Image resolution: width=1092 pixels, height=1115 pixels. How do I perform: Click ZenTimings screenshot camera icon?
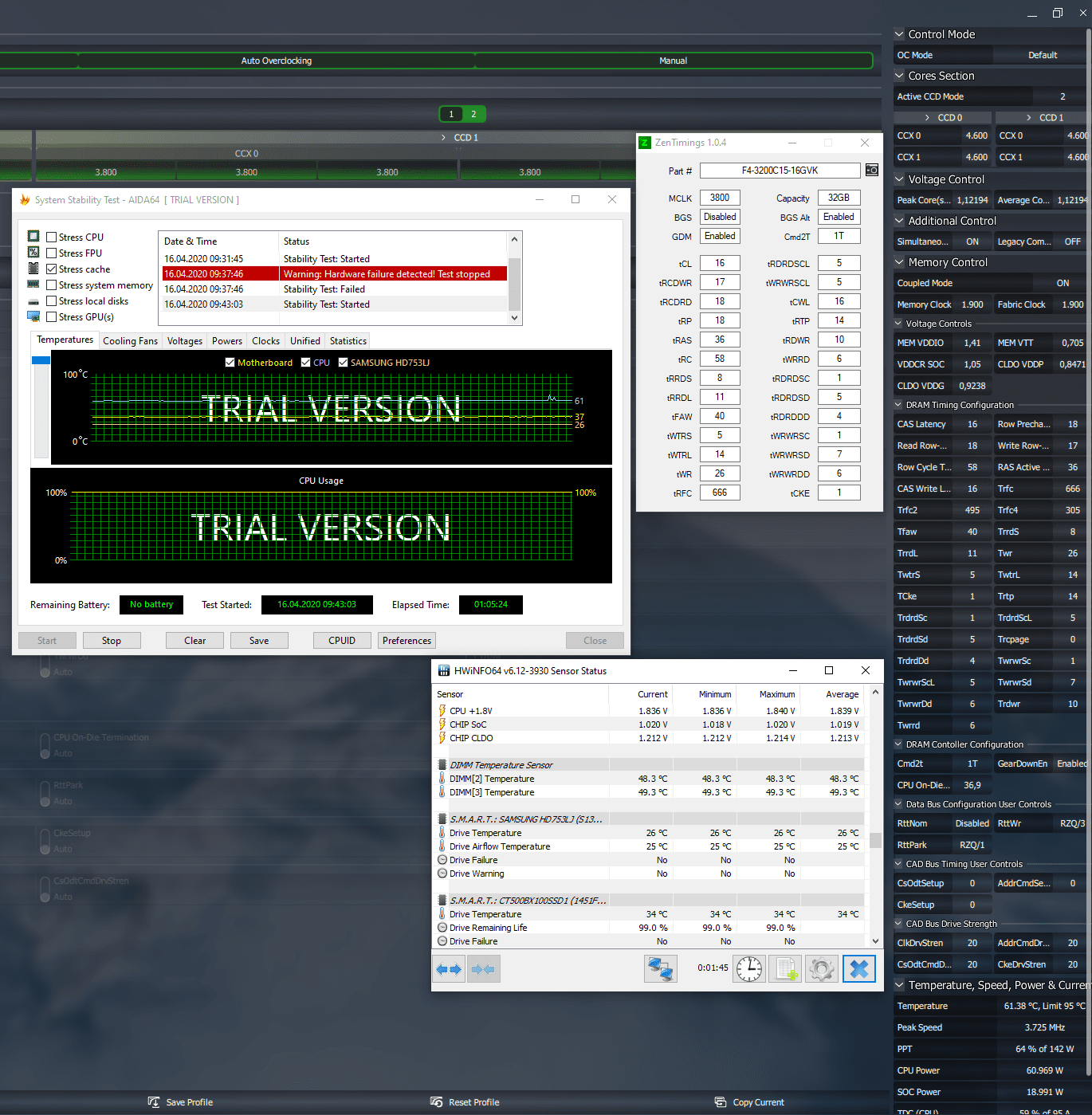point(872,170)
